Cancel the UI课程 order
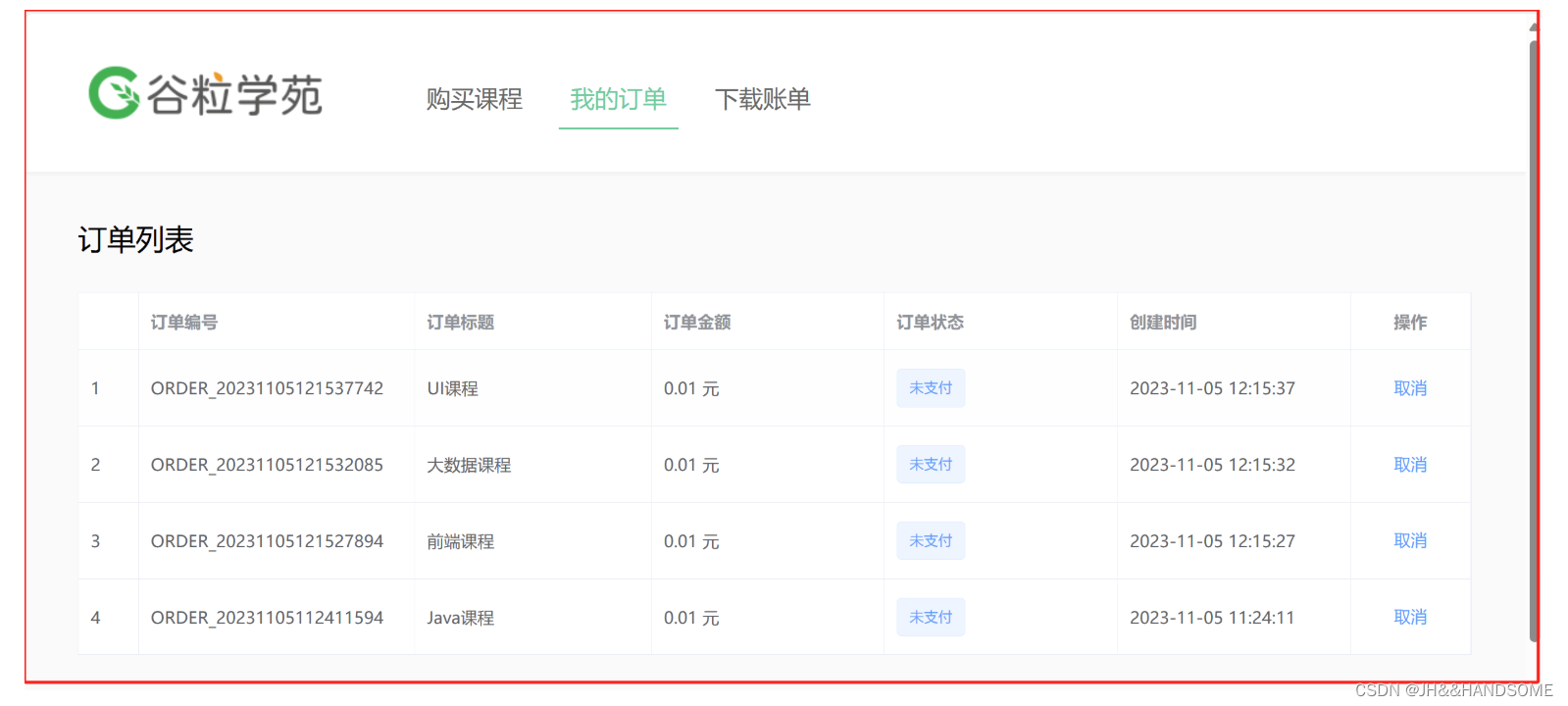Screen dimensions: 1568x706 pos(1410,388)
